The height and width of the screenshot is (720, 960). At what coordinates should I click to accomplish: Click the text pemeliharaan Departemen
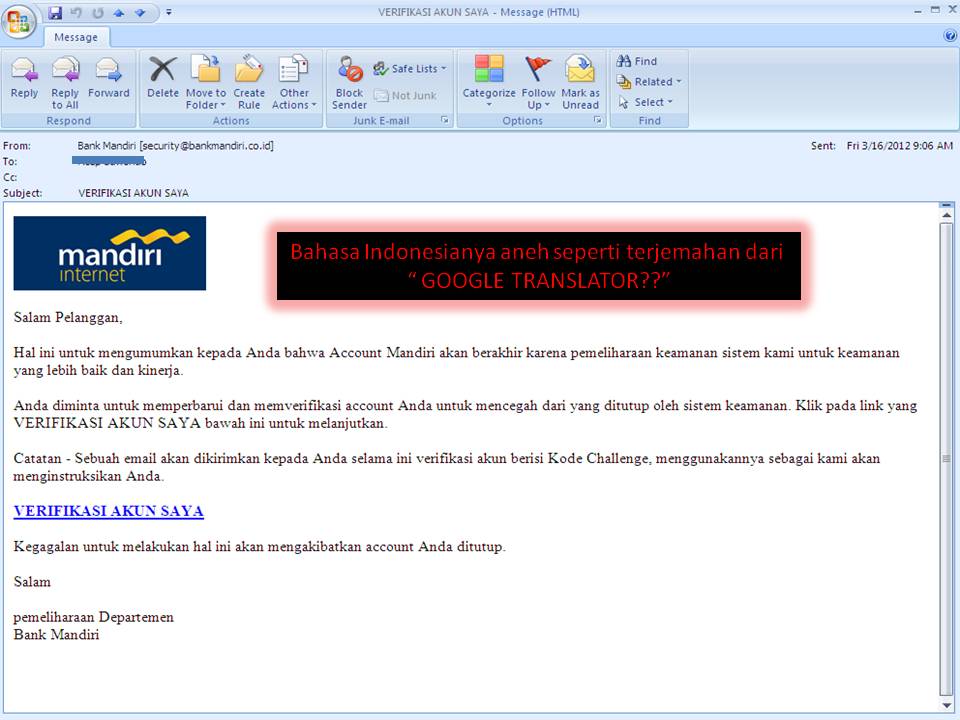point(94,617)
